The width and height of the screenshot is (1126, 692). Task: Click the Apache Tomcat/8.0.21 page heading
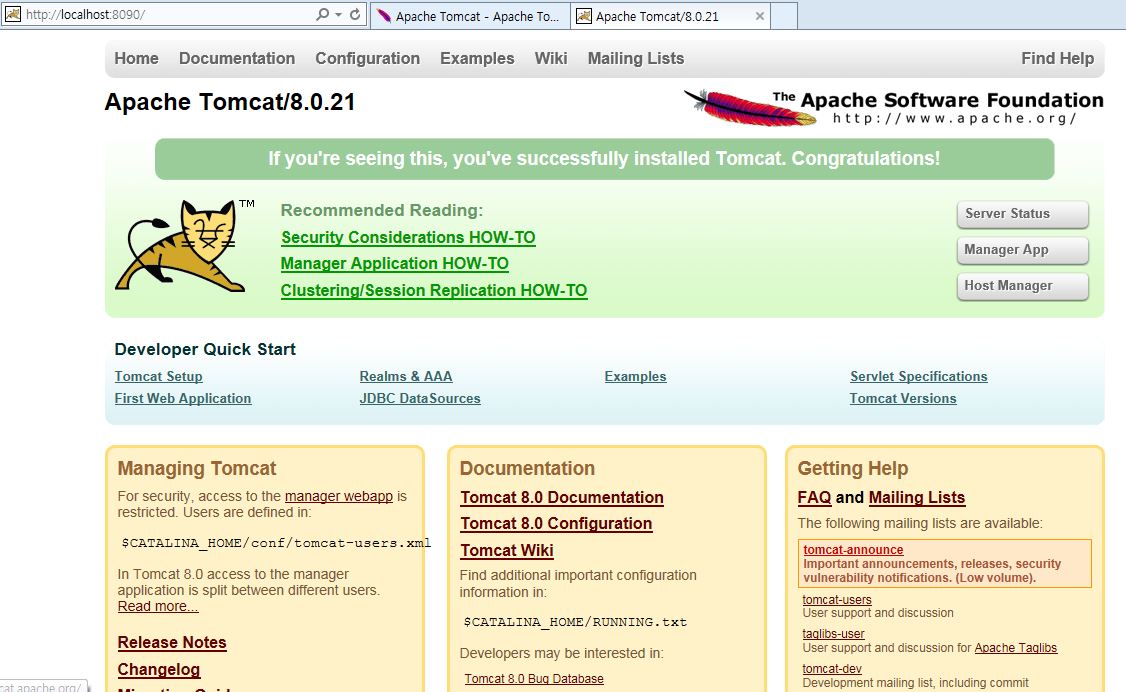(231, 102)
